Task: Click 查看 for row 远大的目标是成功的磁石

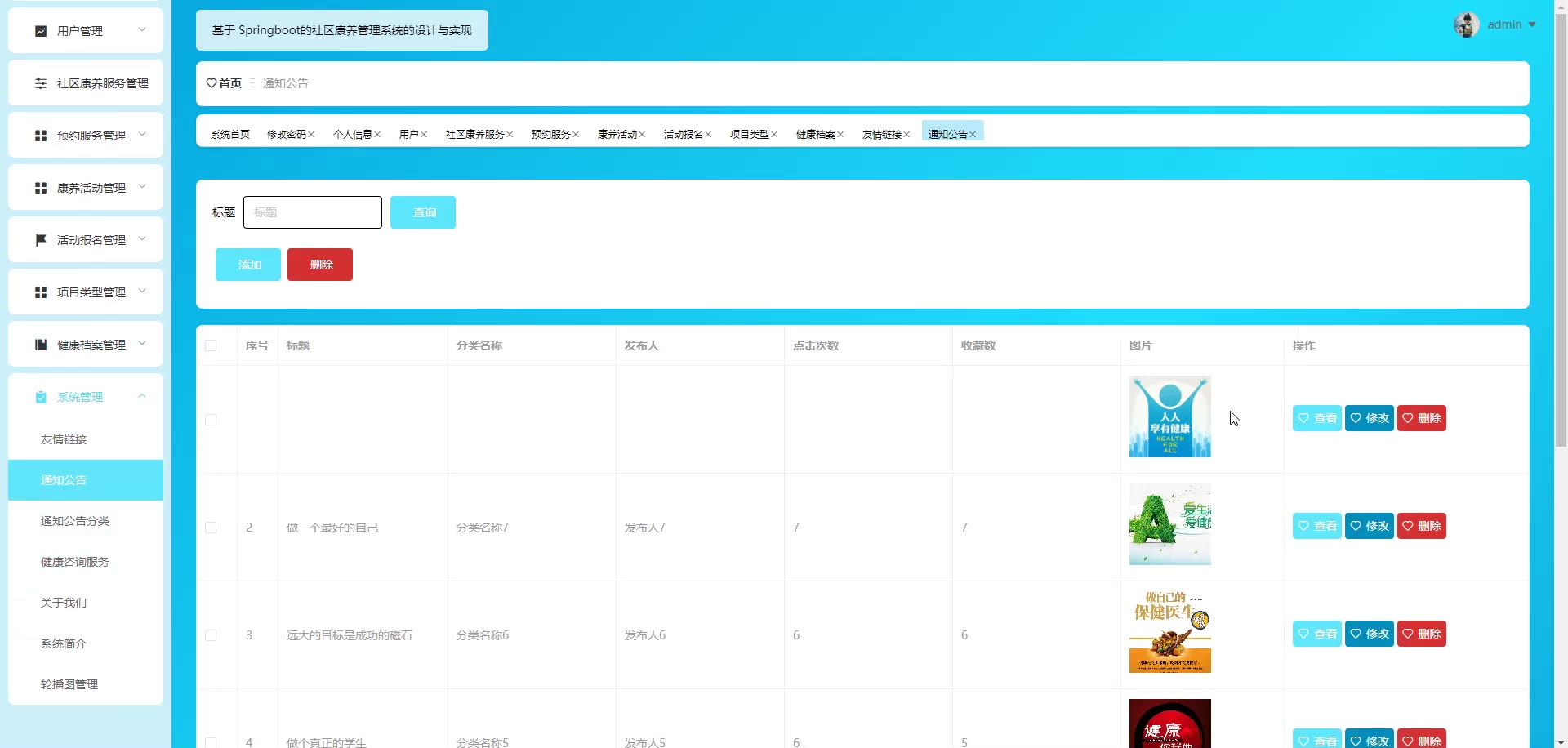Action: click(x=1317, y=634)
